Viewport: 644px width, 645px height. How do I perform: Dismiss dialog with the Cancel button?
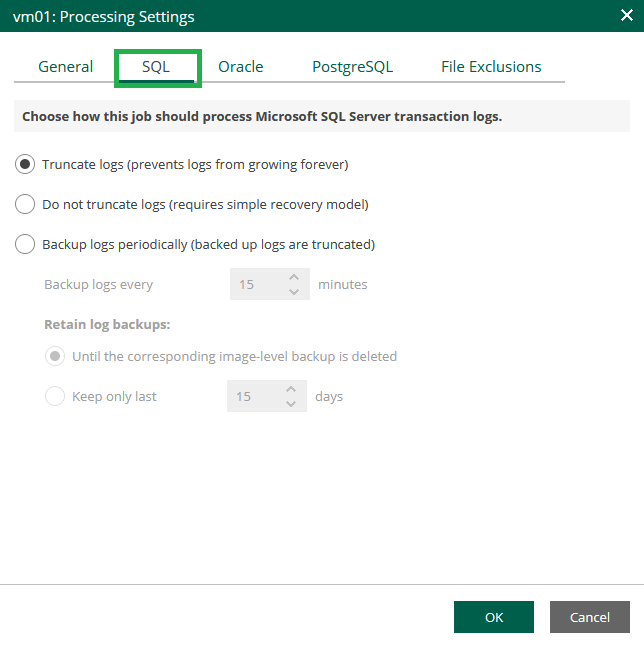[x=590, y=617]
